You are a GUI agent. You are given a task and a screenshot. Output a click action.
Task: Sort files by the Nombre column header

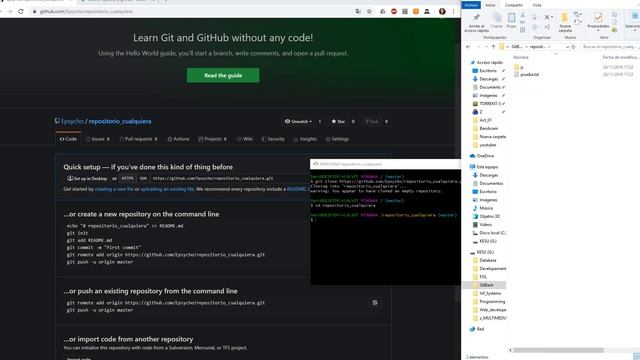(521, 57)
